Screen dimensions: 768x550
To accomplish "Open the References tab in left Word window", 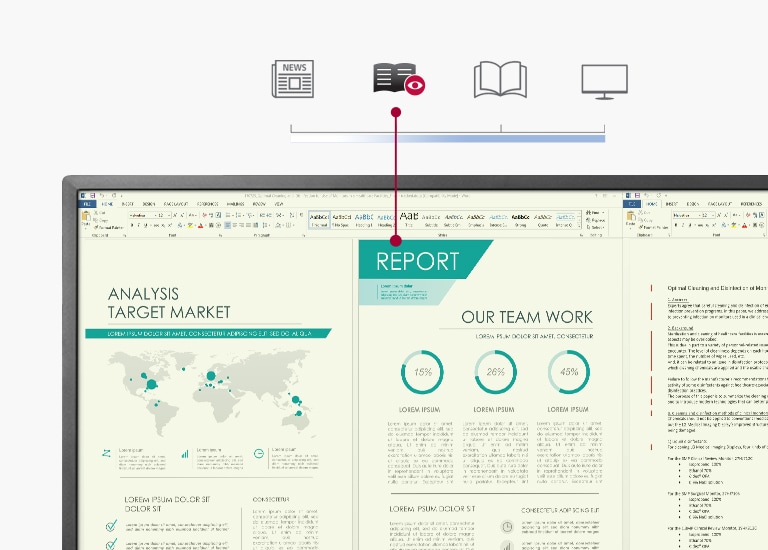I will coord(206,204).
